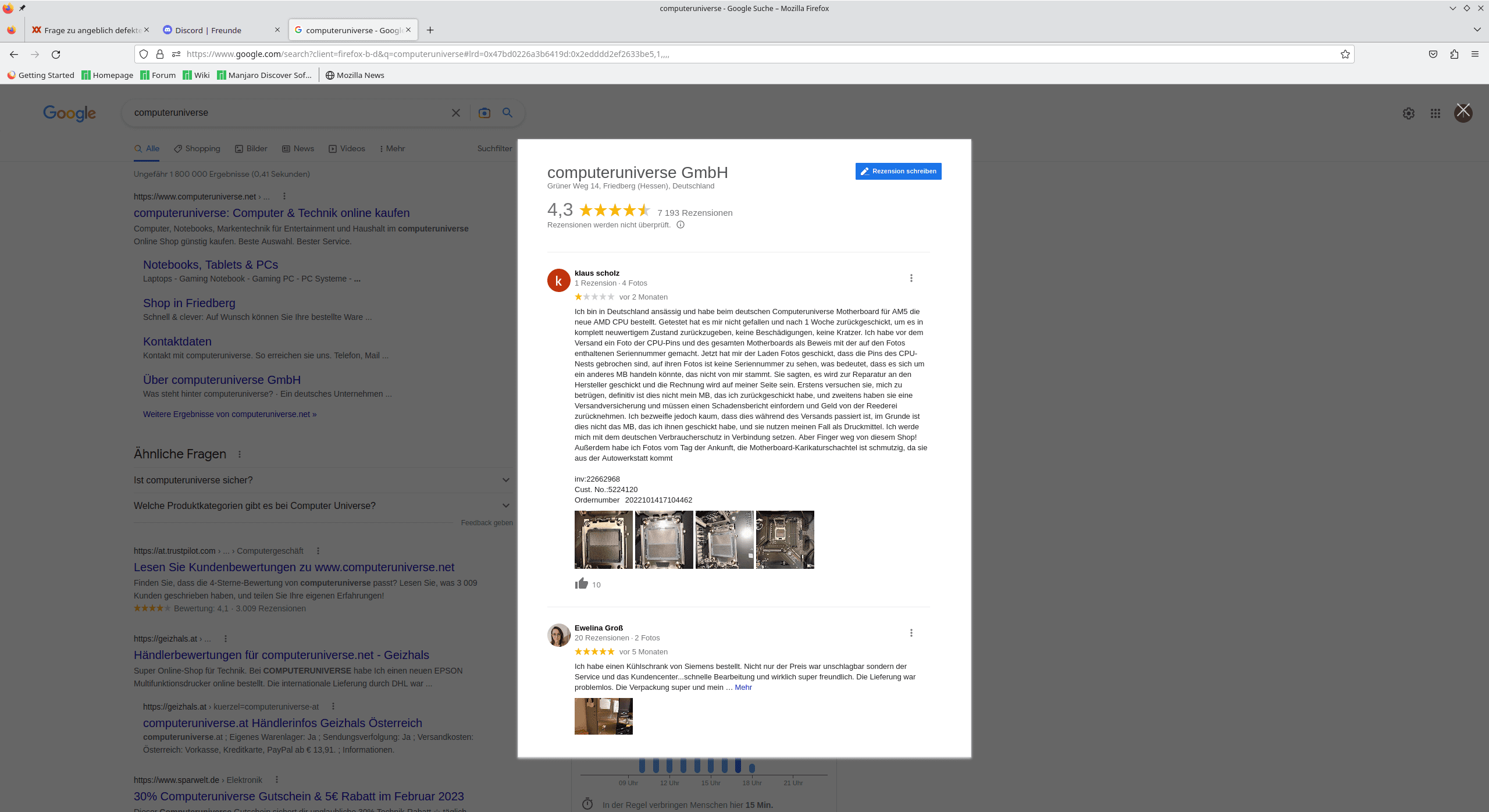
Task: Open Kontaktdaten sitelink
Action: point(177,341)
